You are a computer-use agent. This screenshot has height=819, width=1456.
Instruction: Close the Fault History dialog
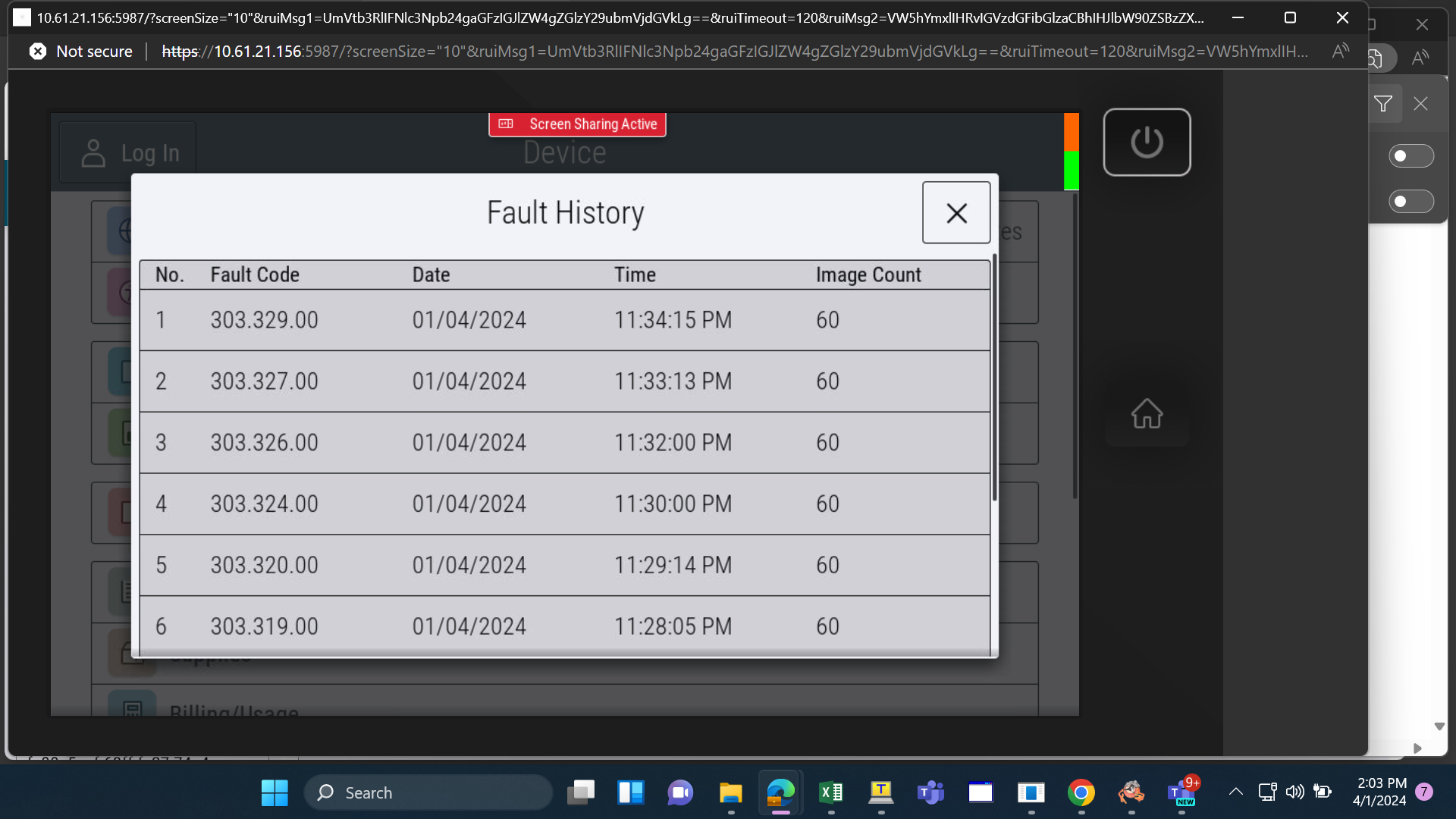[956, 213]
